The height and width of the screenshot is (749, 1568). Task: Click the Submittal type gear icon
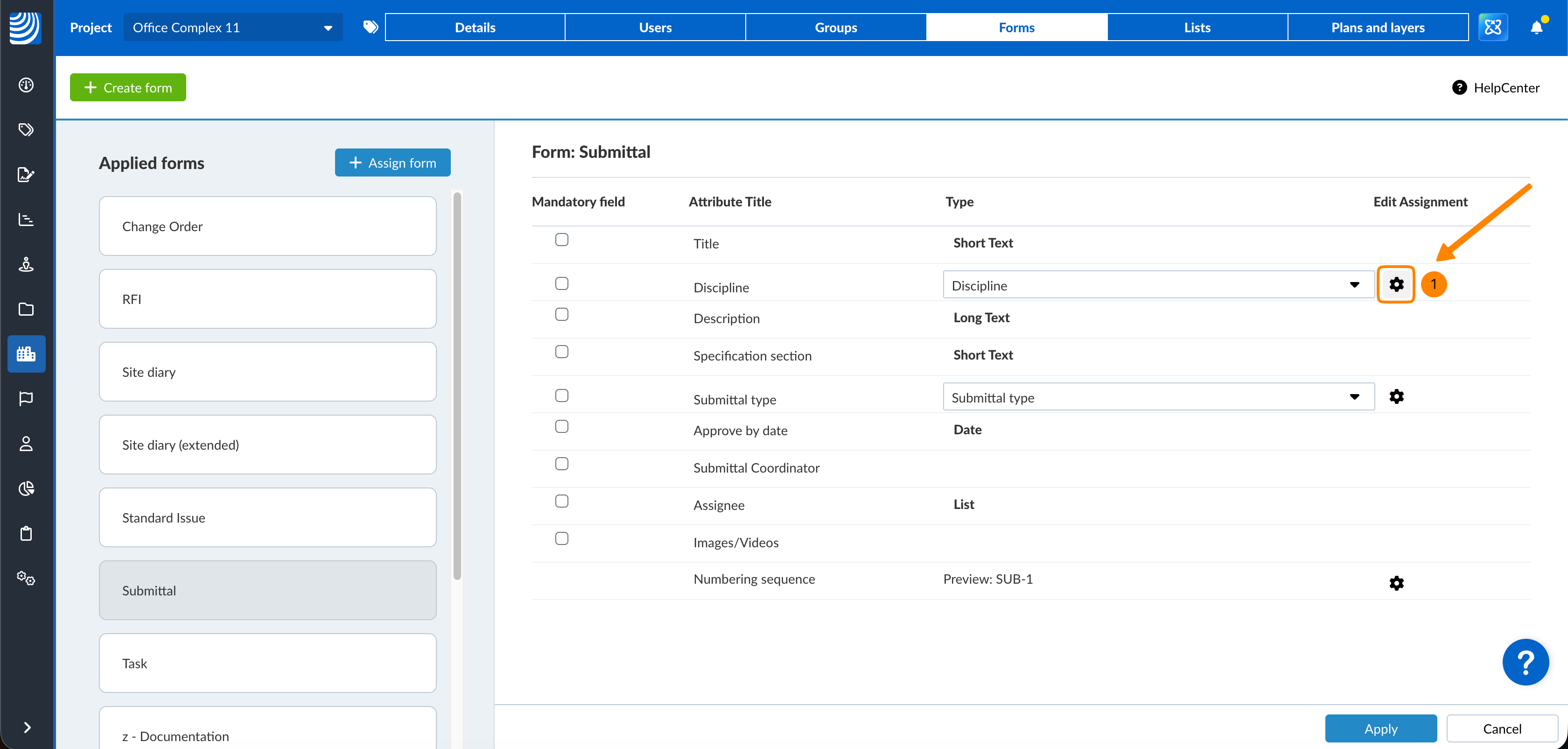point(1396,396)
